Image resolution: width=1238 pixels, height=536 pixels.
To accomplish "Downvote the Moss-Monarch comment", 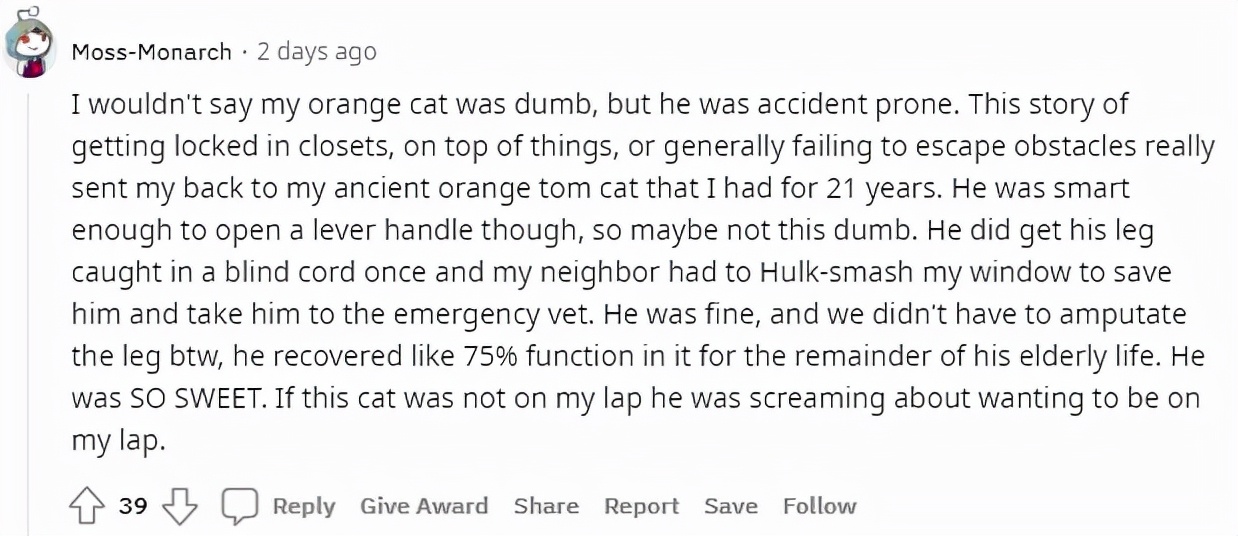I will click(179, 507).
